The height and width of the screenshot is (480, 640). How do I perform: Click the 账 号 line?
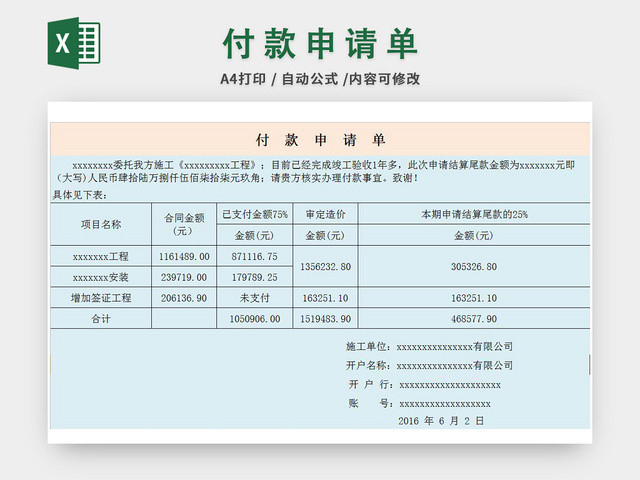(420, 404)
